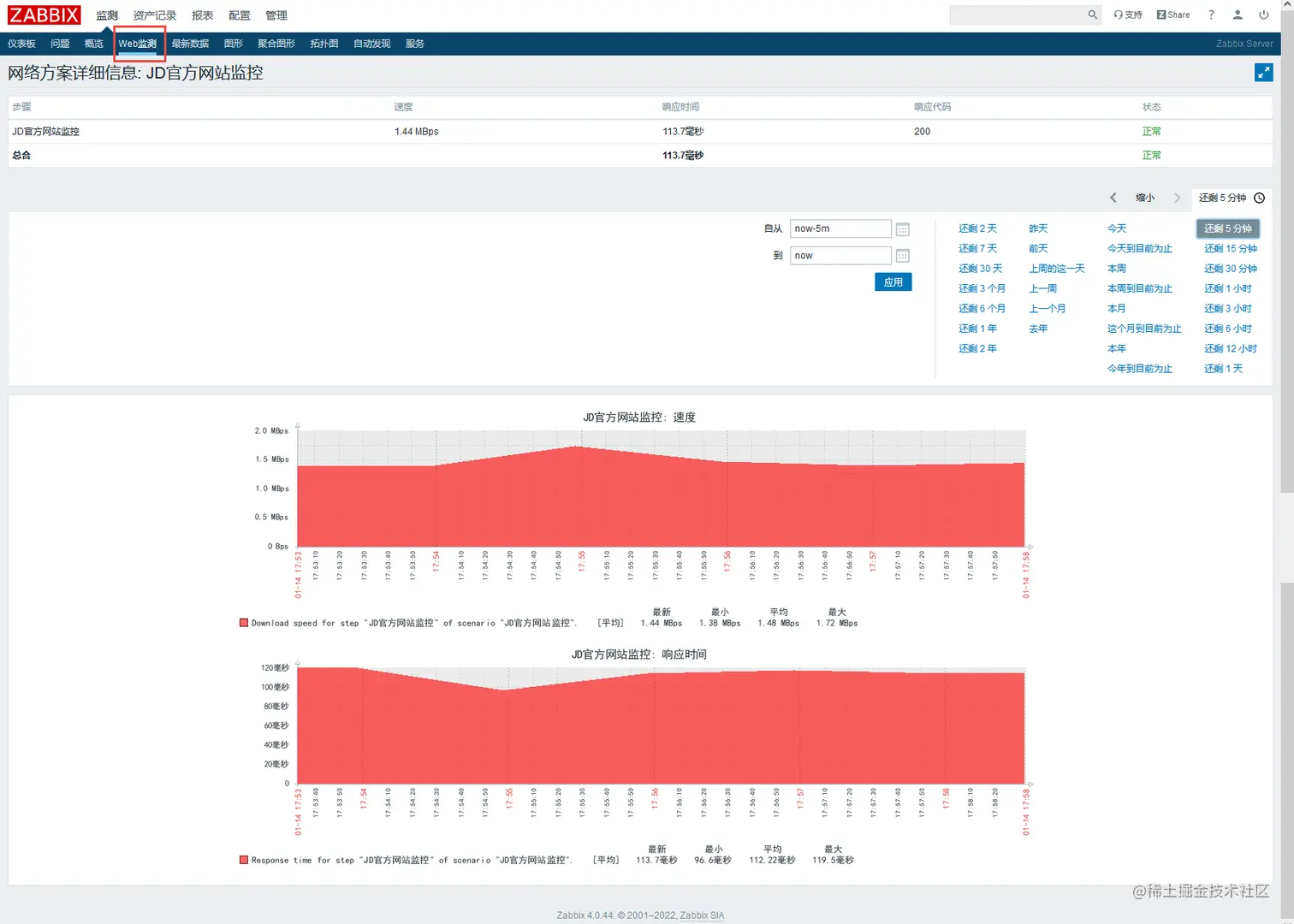Open calendar picker for the From field

[902, 229]
